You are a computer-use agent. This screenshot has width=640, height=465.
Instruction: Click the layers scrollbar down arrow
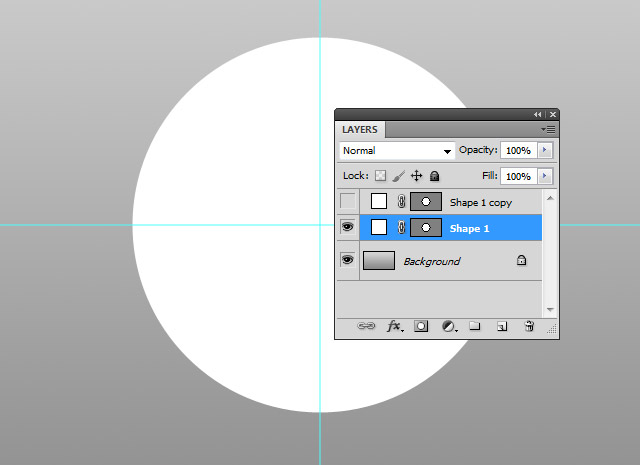click(550, 310)
